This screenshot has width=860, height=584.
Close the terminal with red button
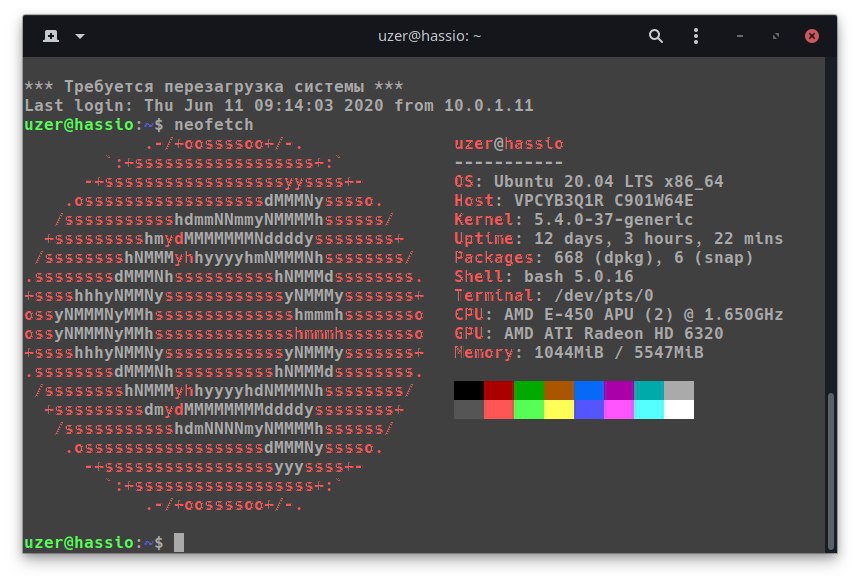[812, 36]
